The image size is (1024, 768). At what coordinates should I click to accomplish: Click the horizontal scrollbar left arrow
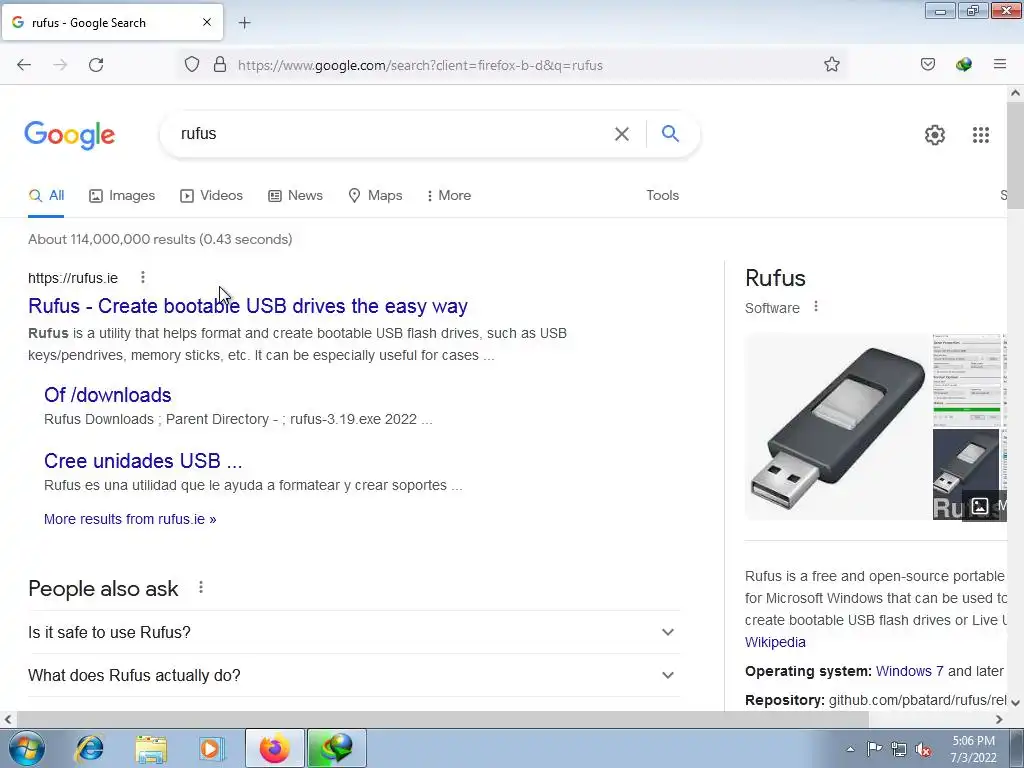coord(8,719)
